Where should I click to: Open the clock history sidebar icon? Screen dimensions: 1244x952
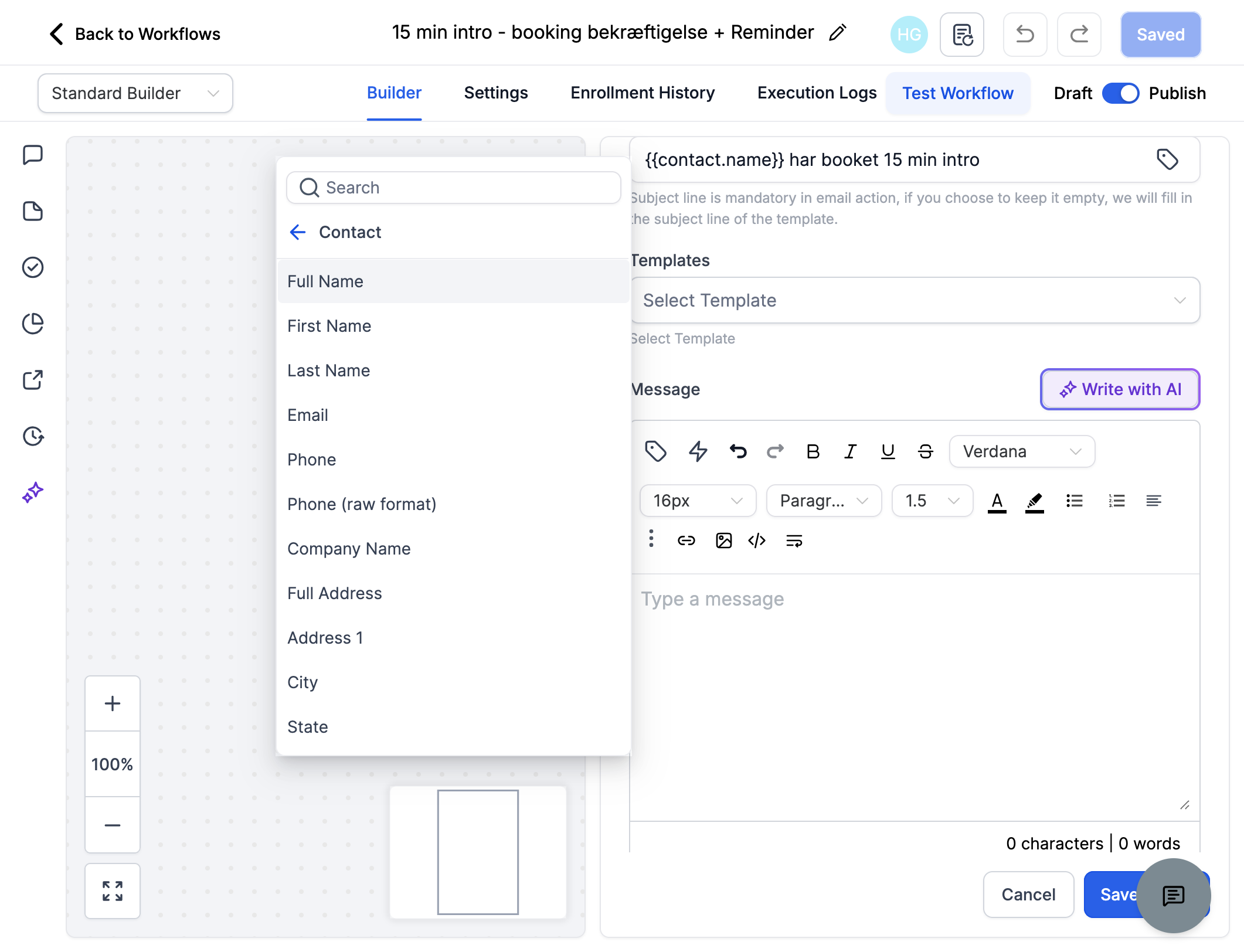pyautogui.click(x=33, y=436)
